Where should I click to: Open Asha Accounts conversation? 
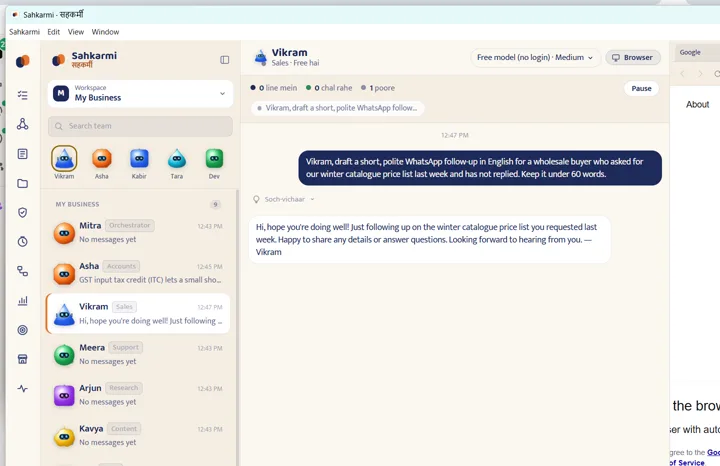[138, 273]
